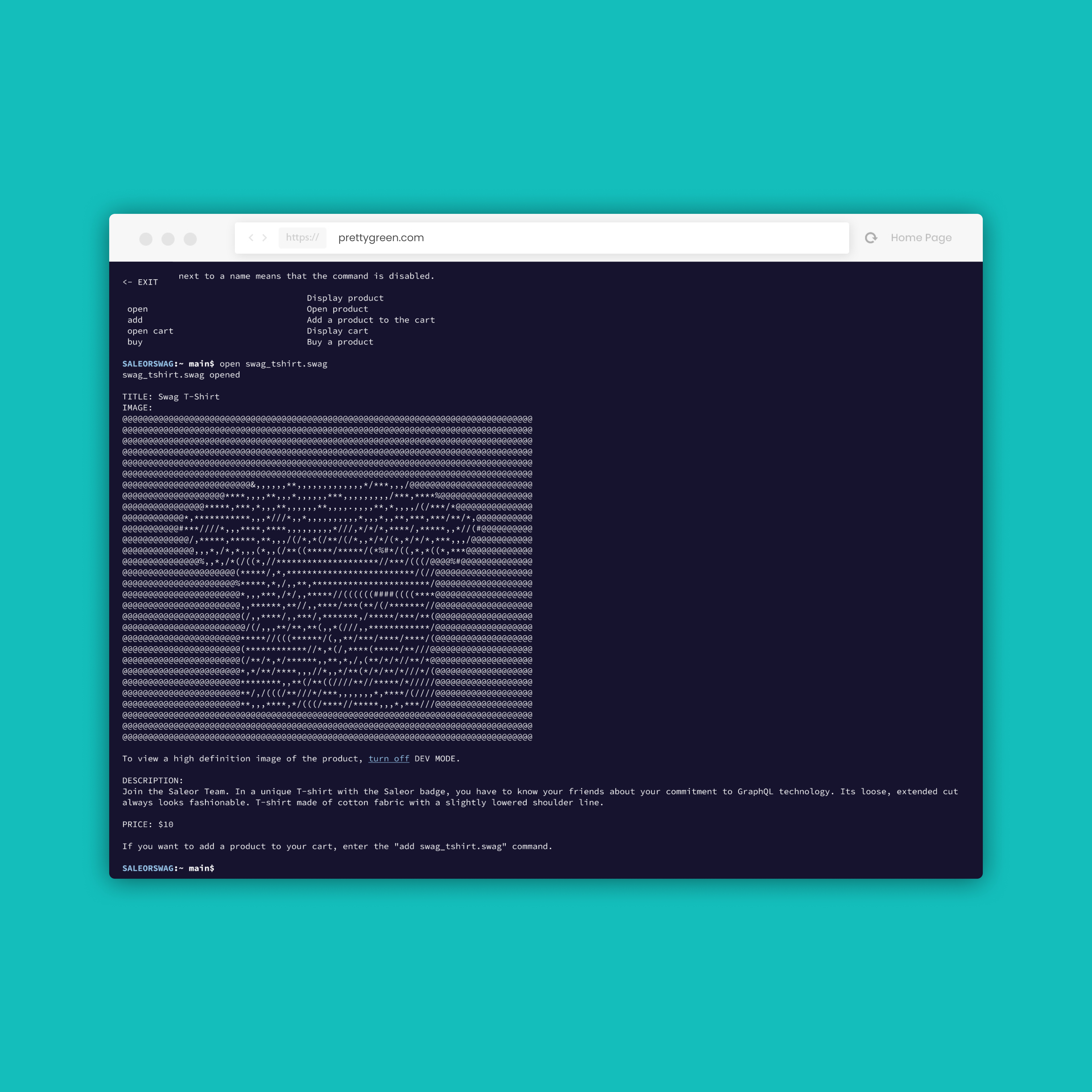The image size is (1092, 1092).
Task: Click the 'open' command in list
Action: pyautogui.click(x=137, y=309)
